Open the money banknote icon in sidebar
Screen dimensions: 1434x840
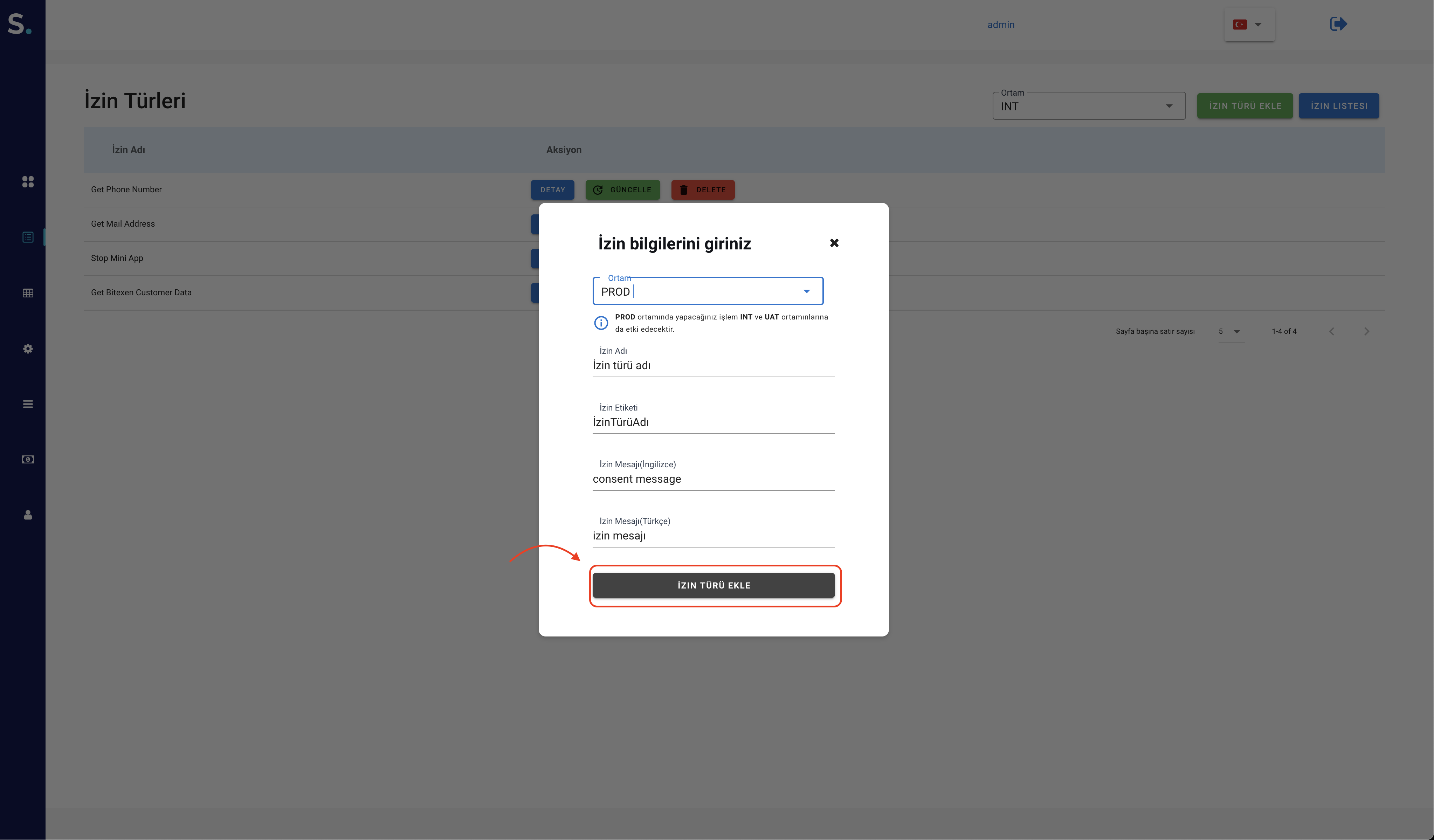coord(27,459)
